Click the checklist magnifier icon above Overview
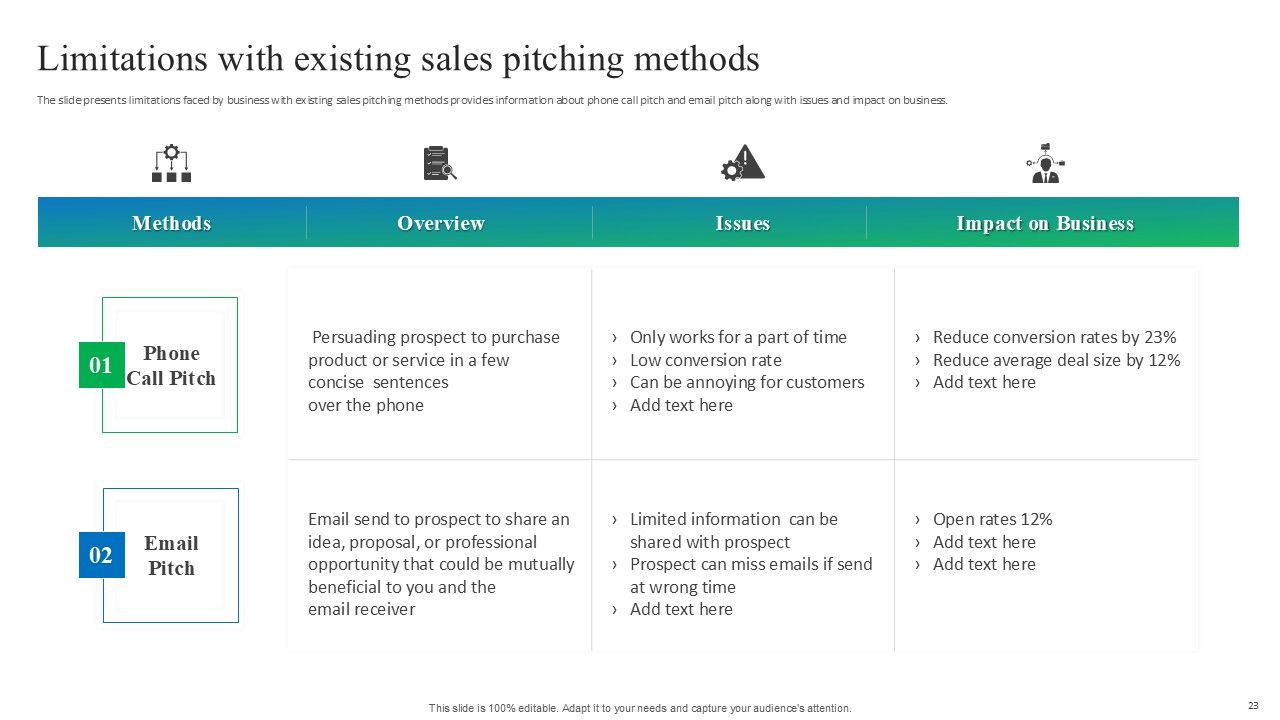The image size is (1280, 720). (x=439, y=163)
